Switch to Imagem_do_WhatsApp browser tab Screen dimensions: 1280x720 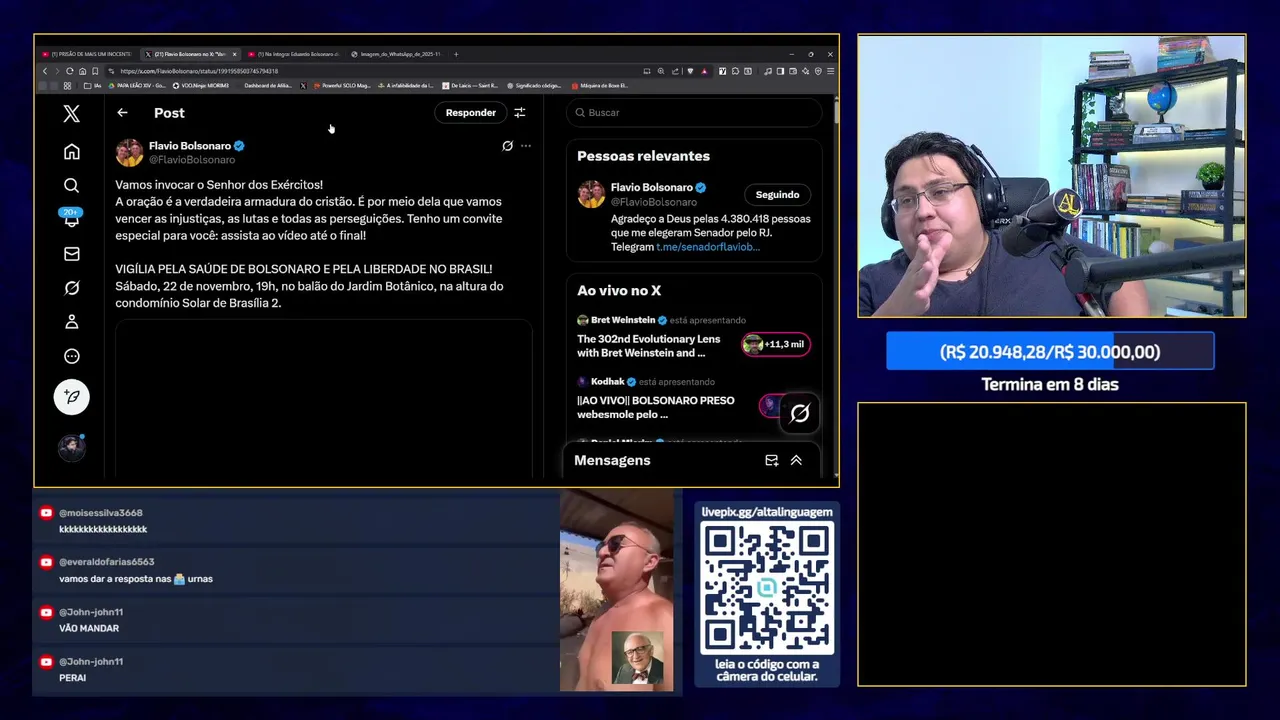[x=398, y=54]
